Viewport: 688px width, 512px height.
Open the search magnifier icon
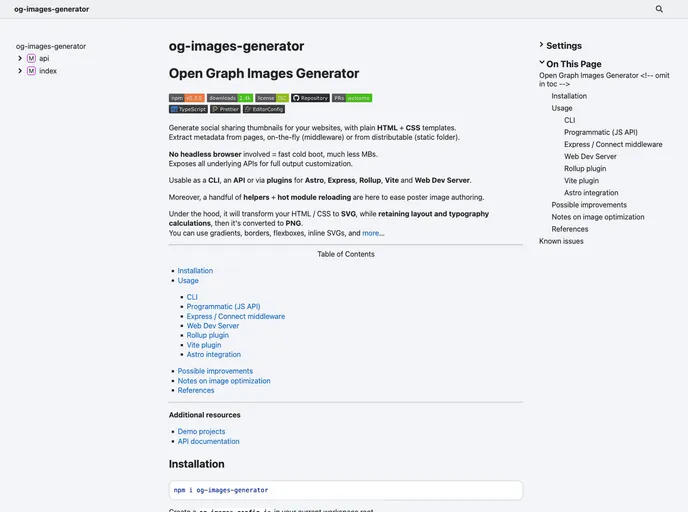tap(659, 9)
